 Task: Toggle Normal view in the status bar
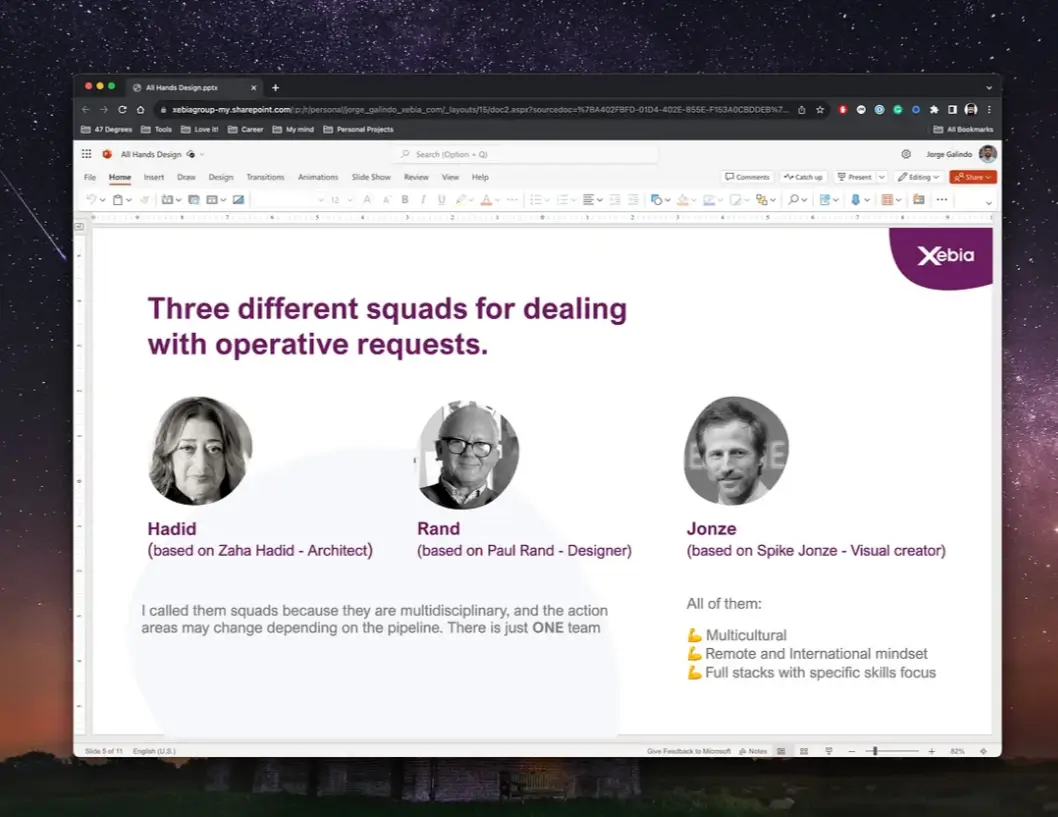(781, 751)
